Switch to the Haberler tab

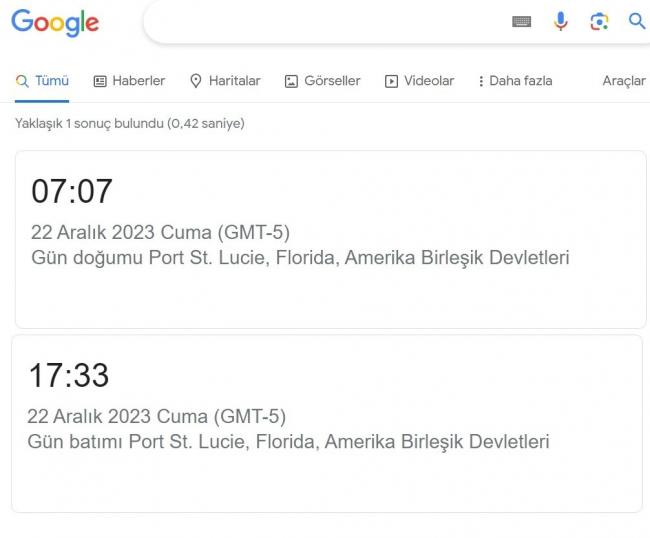129,81
